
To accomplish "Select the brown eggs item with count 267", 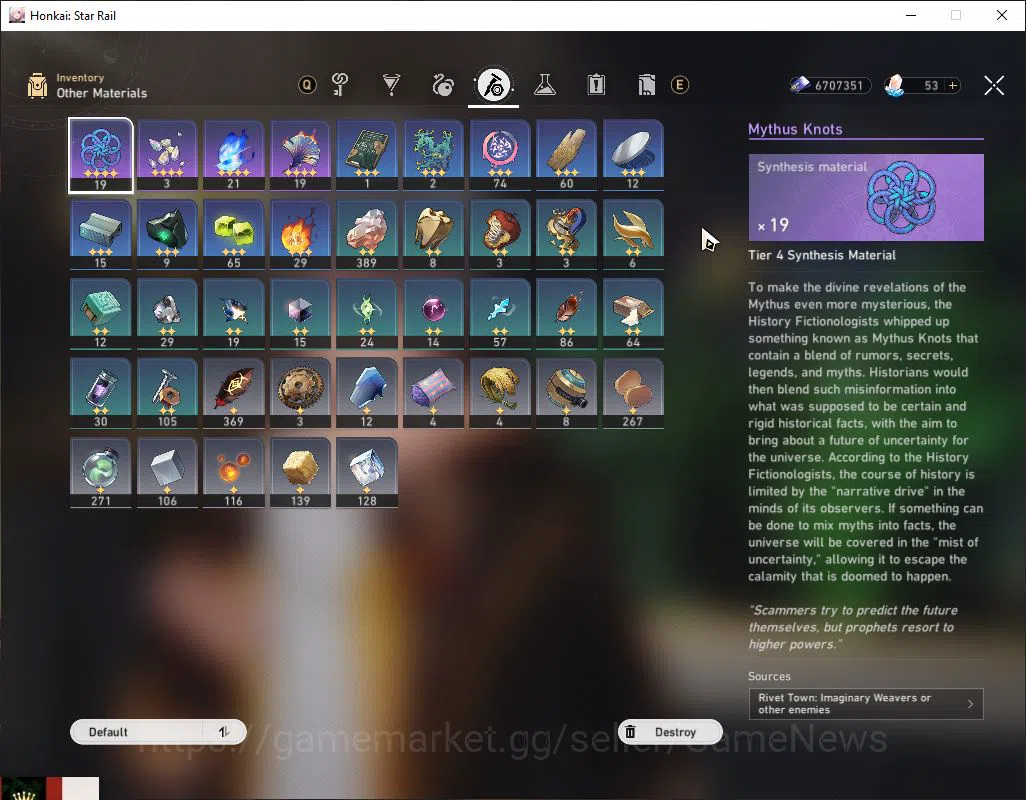I will (633, 393).
